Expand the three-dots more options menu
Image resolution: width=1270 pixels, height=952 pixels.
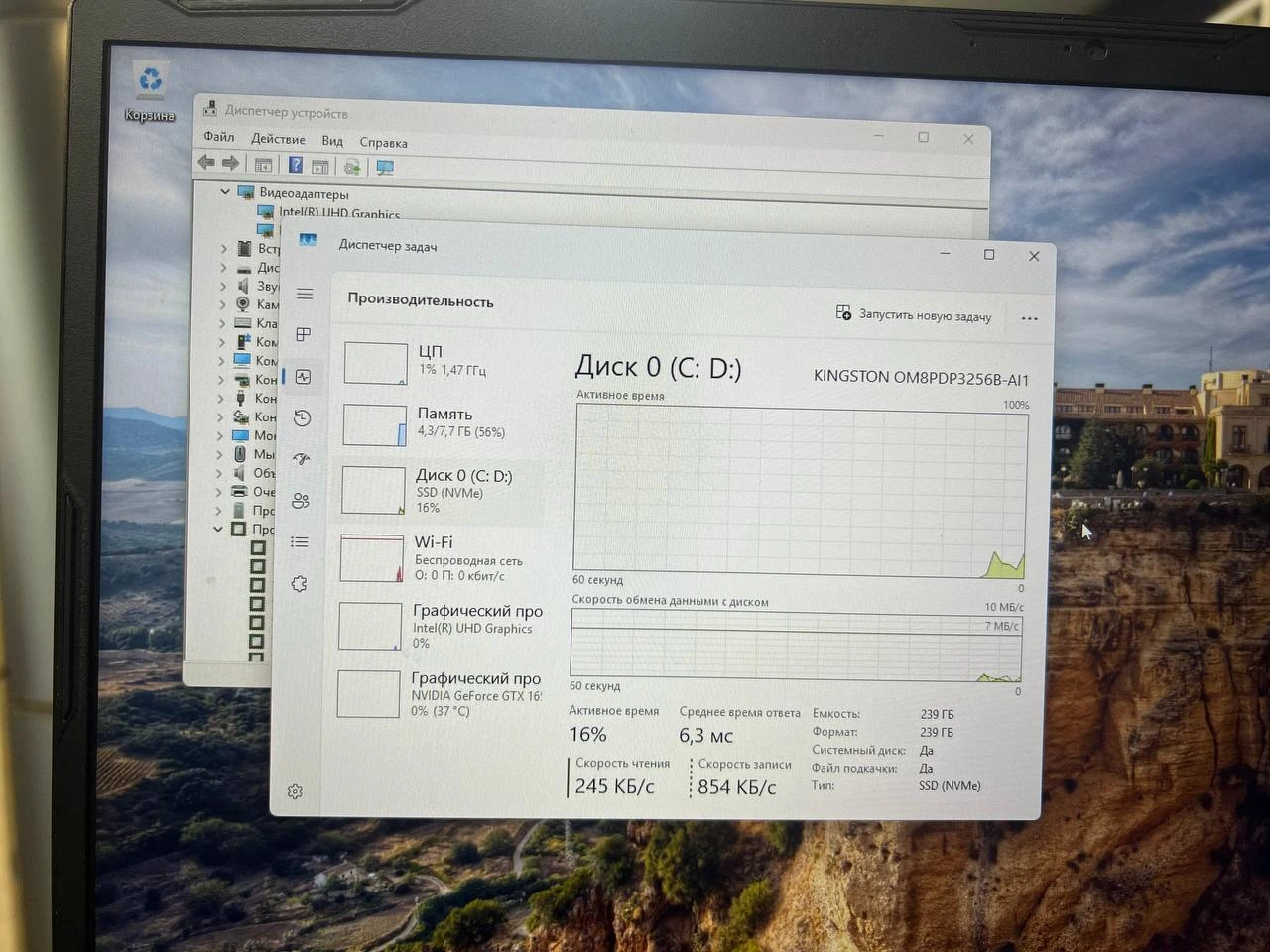tap(1029, 318)
